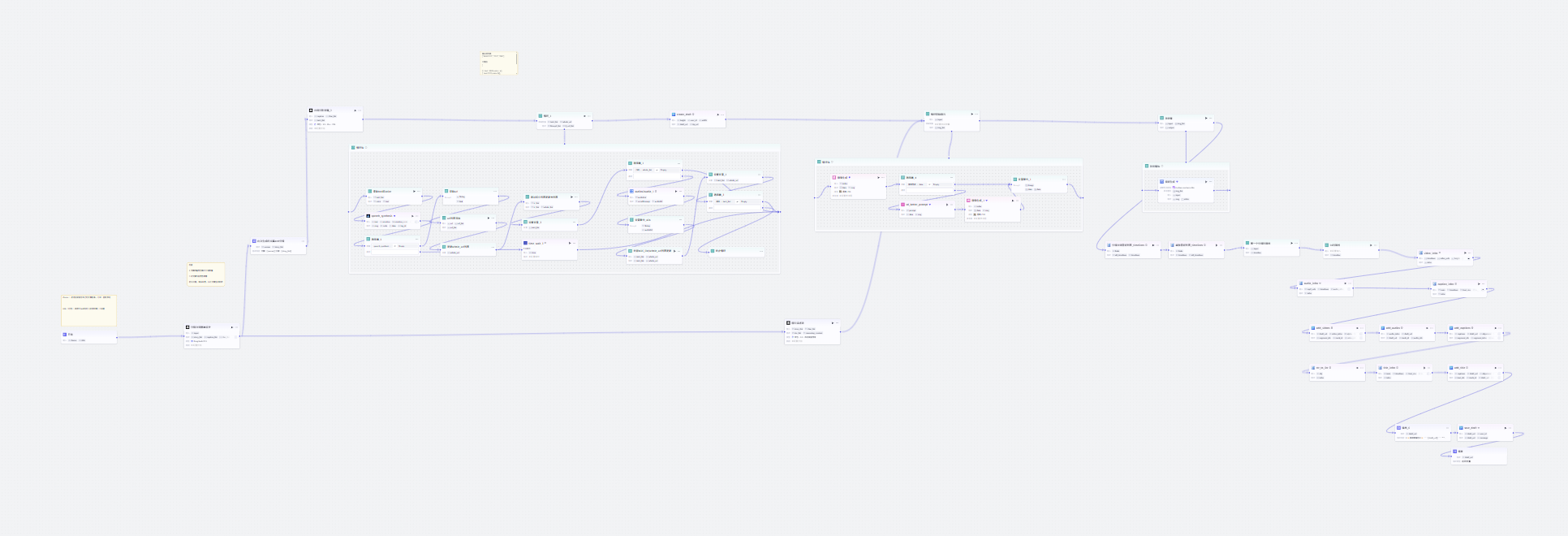Click the speech_synthesis node icon

point(368,216)
